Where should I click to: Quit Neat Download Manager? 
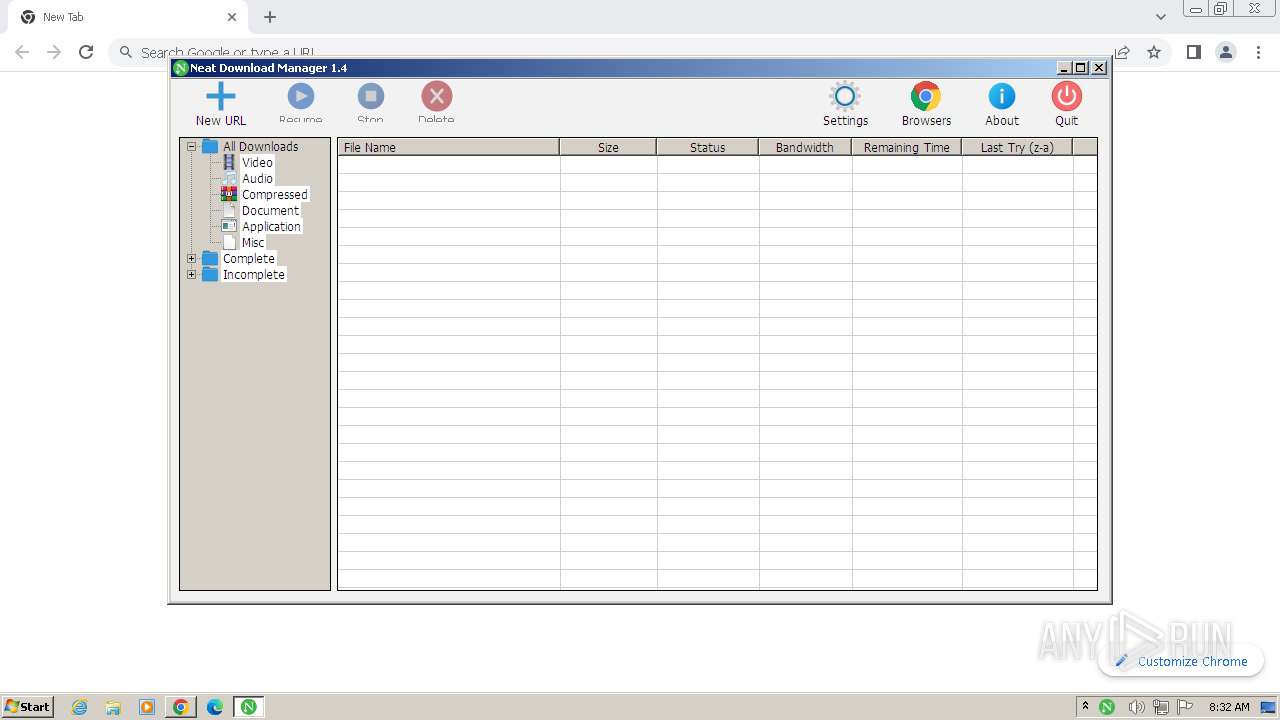1066,105
